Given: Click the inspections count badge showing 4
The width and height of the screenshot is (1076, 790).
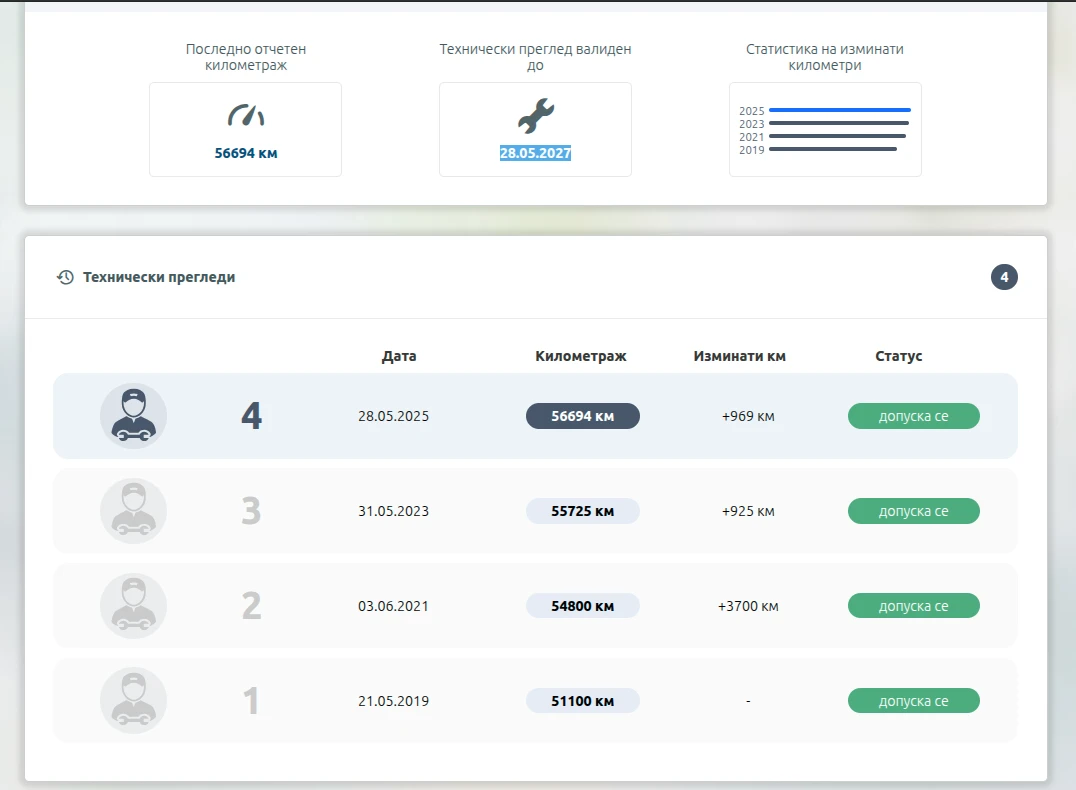Looking at the screenshot, I should (x=1004, y=277).
